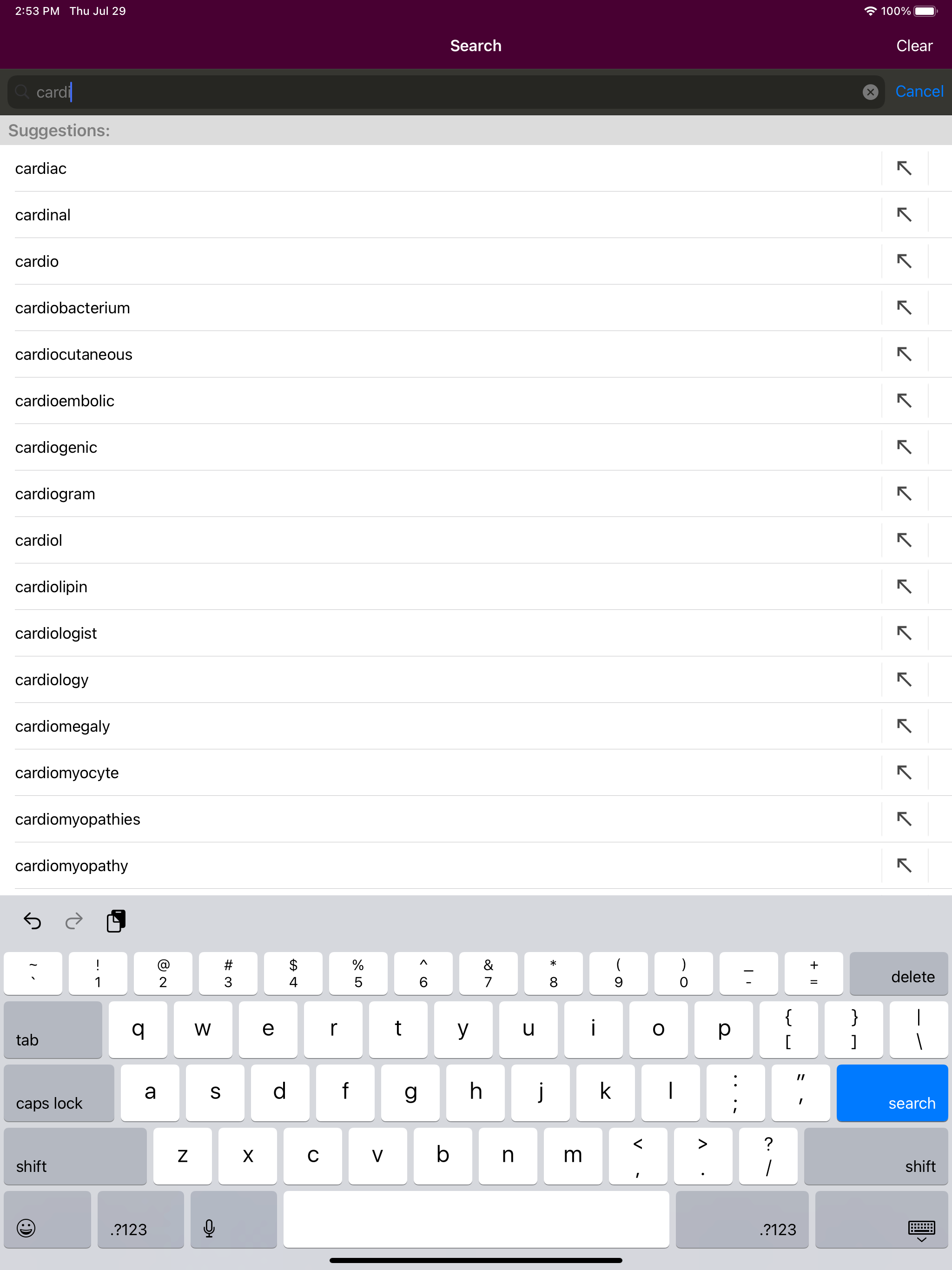Tap inside the search input field

point(402,92)
